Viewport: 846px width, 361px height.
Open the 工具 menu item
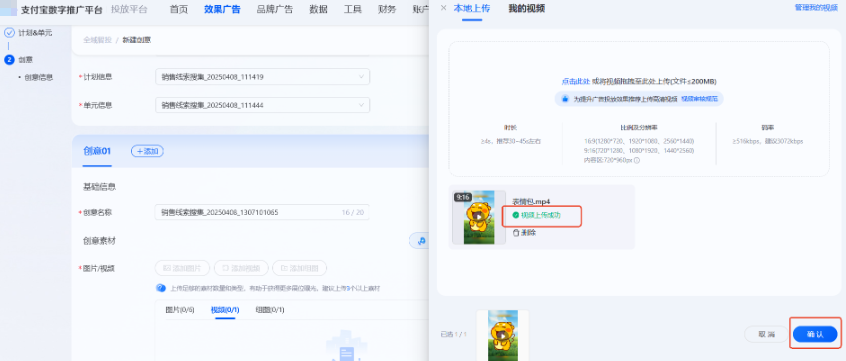(353, 9)
